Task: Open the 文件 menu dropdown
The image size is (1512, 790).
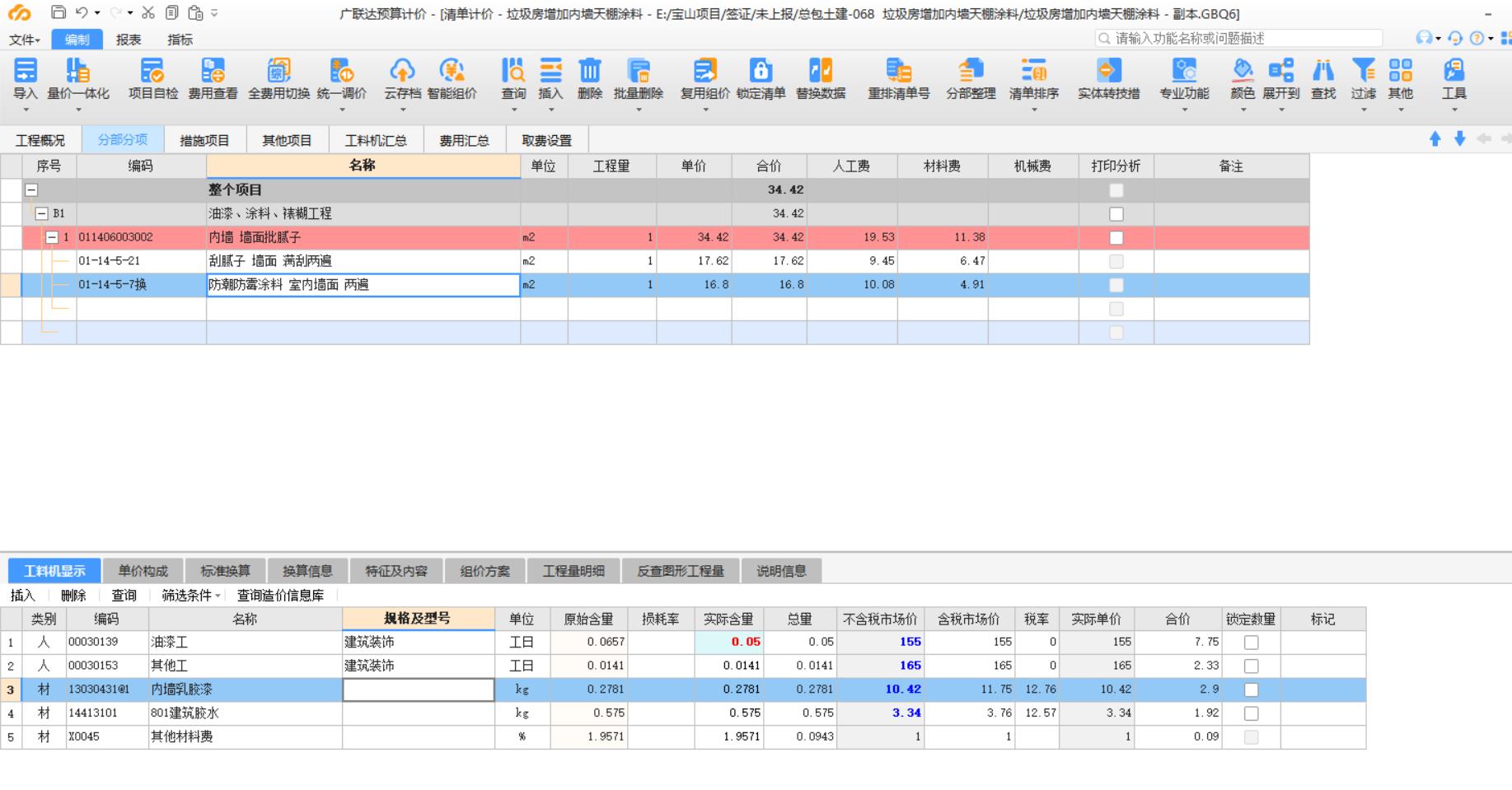Action: 25,40
